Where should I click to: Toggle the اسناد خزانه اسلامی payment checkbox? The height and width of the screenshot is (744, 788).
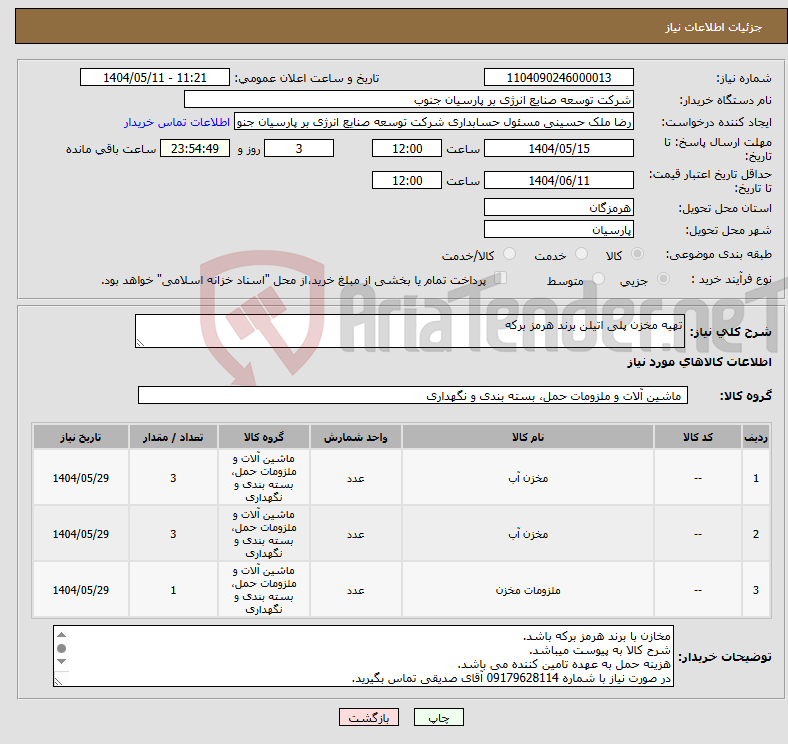[x=501, y=277]
